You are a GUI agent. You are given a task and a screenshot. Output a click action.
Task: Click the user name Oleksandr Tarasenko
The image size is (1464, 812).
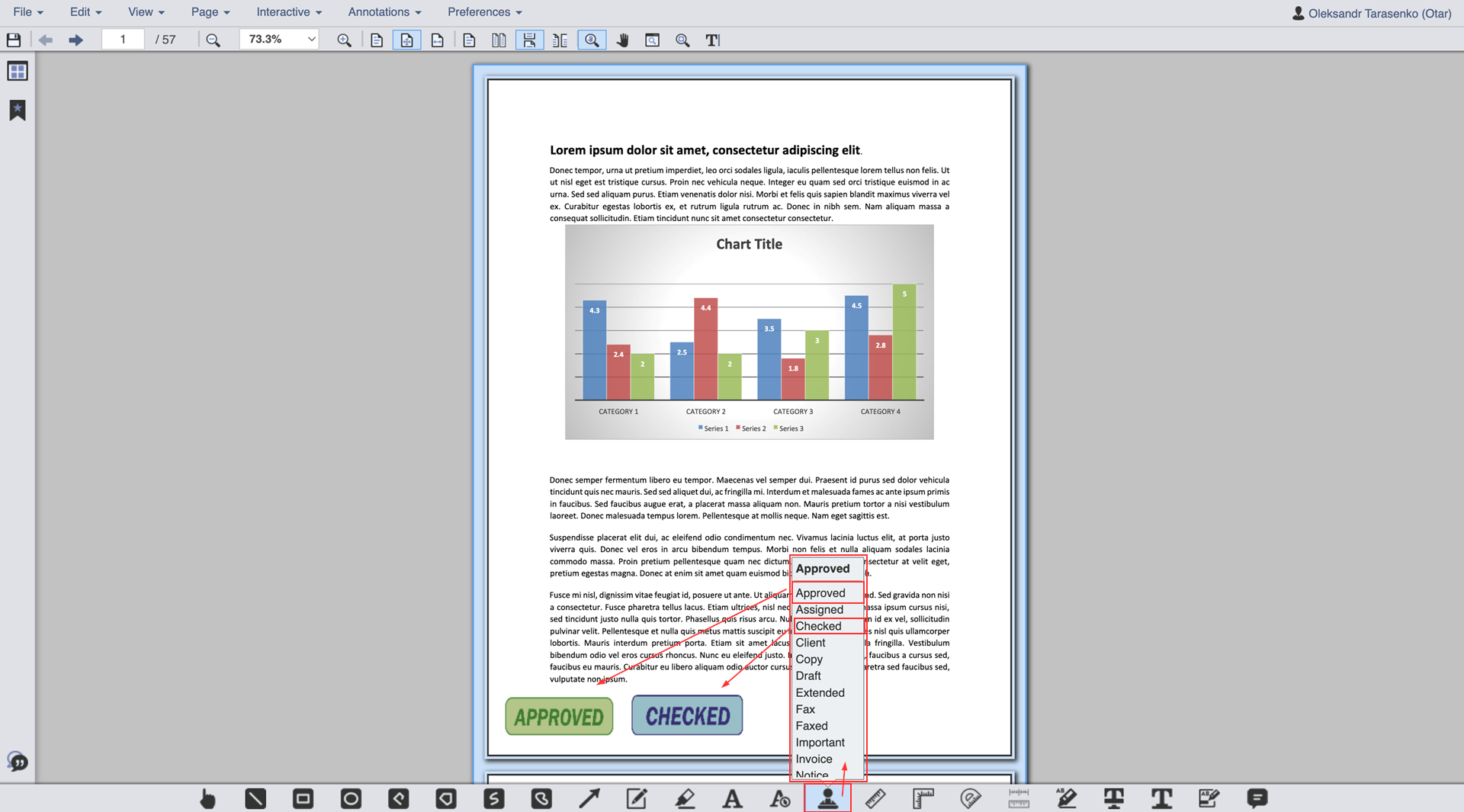click(1372, 13)
